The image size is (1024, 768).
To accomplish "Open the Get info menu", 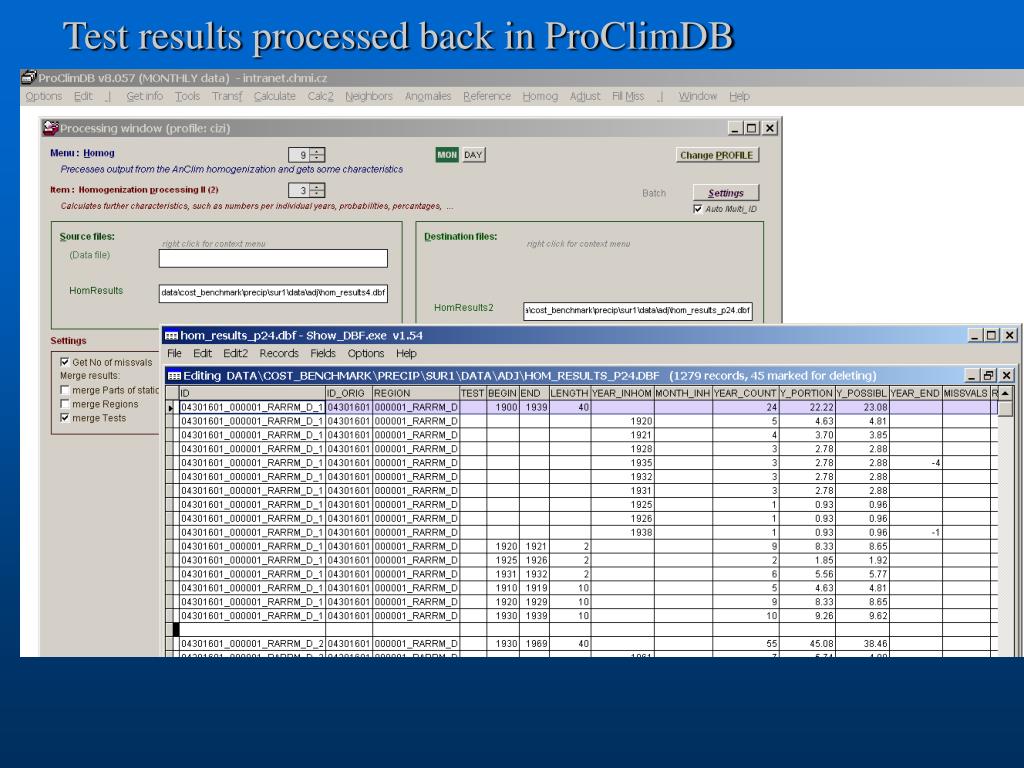I will coord(144,96).
